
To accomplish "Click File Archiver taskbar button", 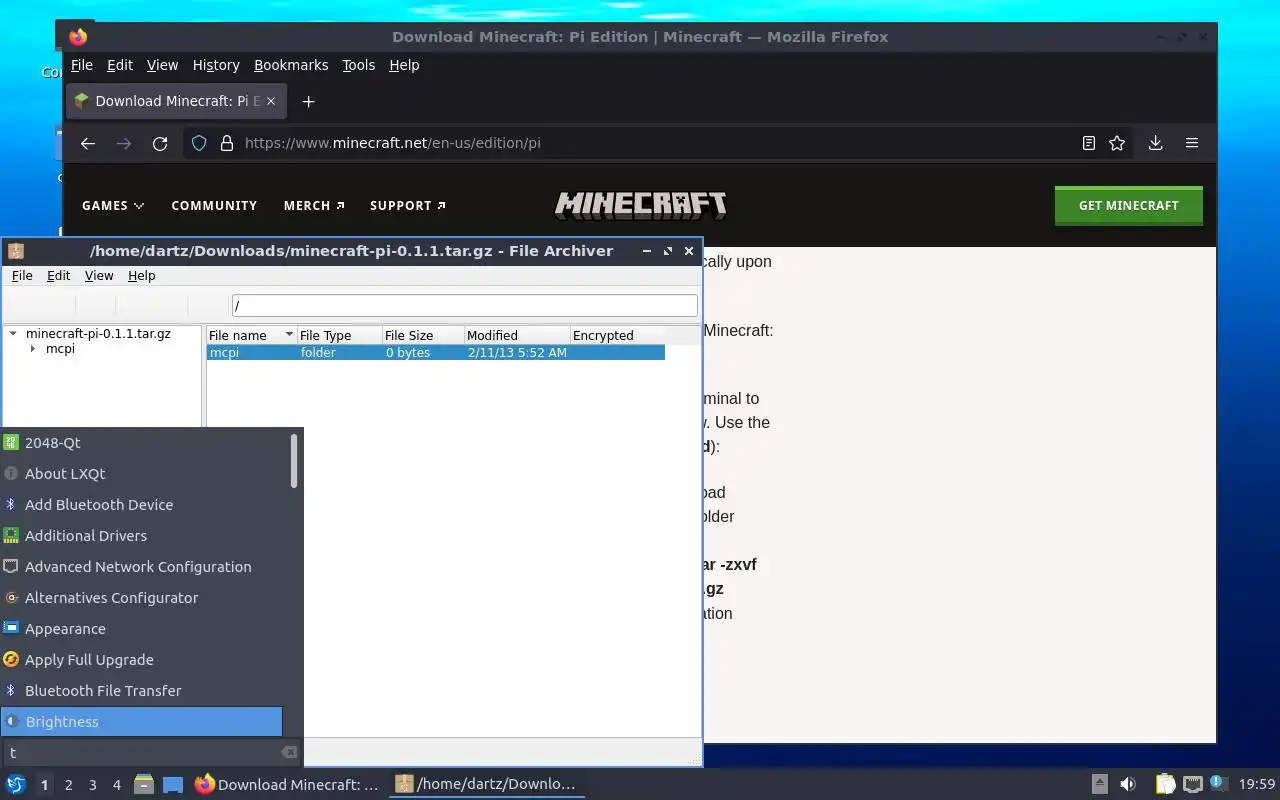I will [x=486, y=785].
